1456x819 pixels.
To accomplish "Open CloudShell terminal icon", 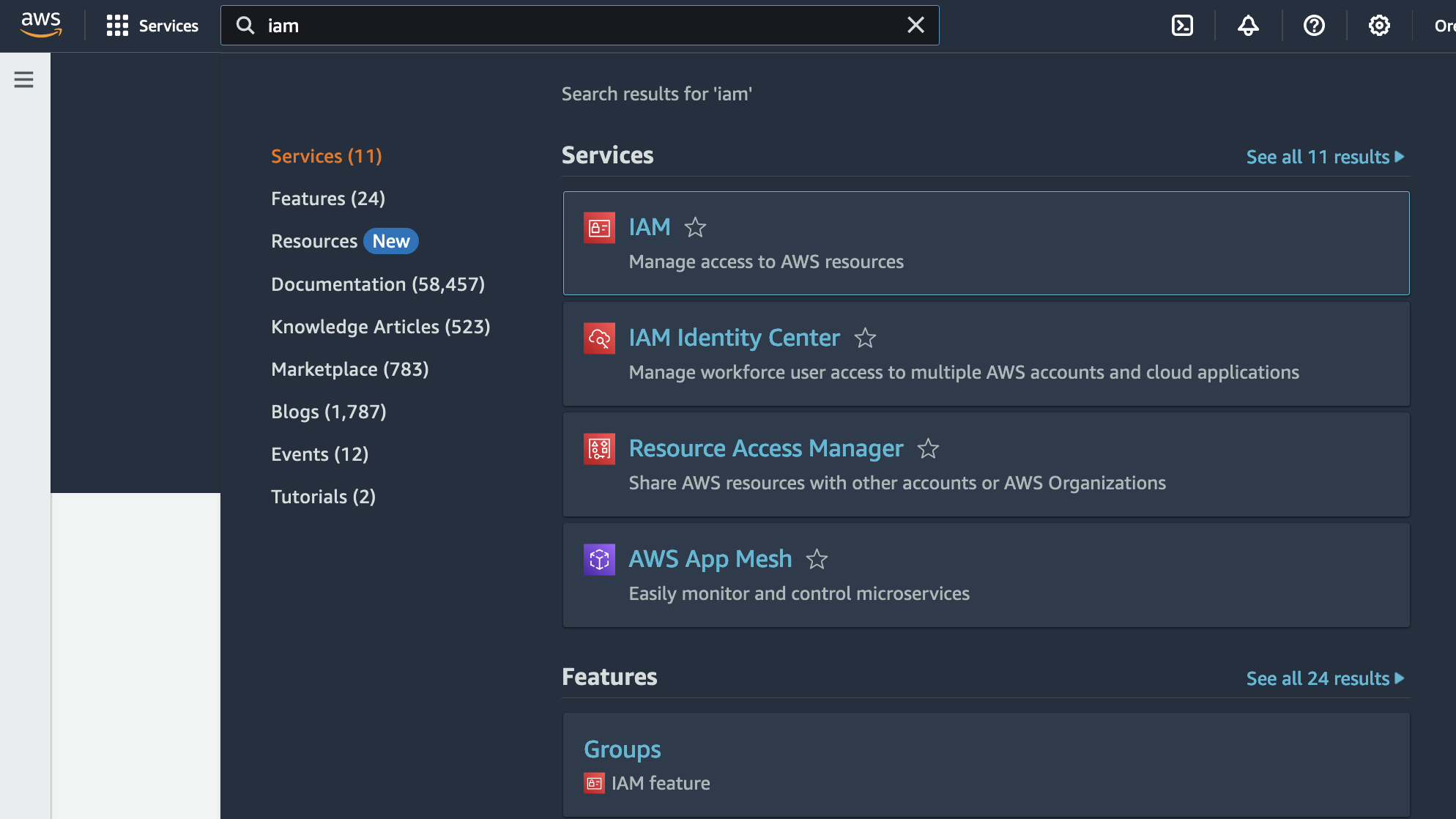I will [1182, 26].
